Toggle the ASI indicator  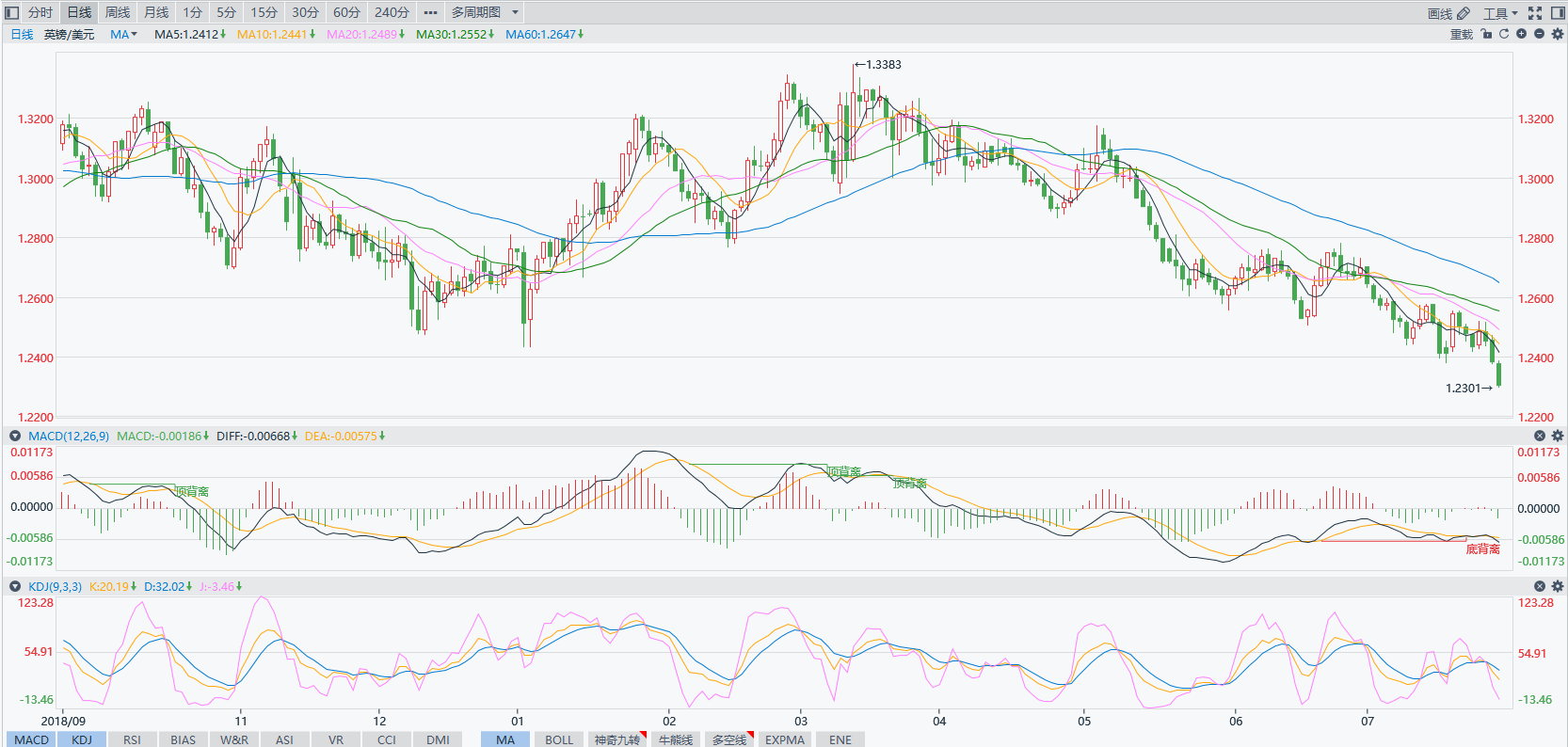[x=284, y=739]
